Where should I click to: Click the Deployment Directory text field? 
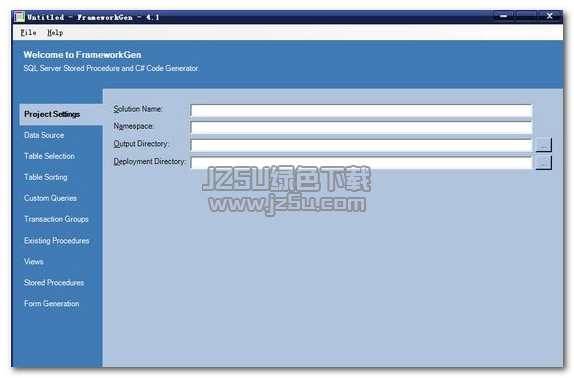361,162
